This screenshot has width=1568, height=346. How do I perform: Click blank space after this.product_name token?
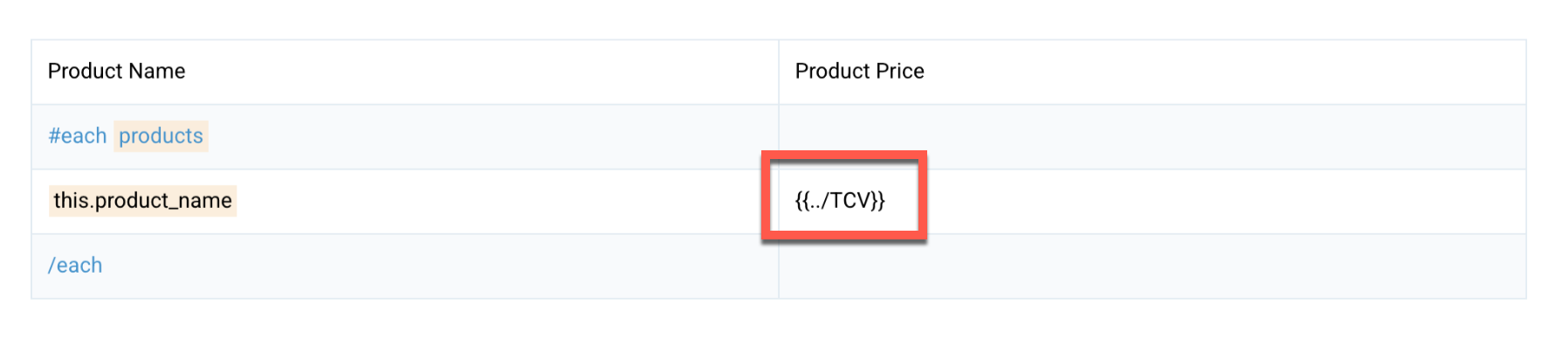[x=506, y=201]
